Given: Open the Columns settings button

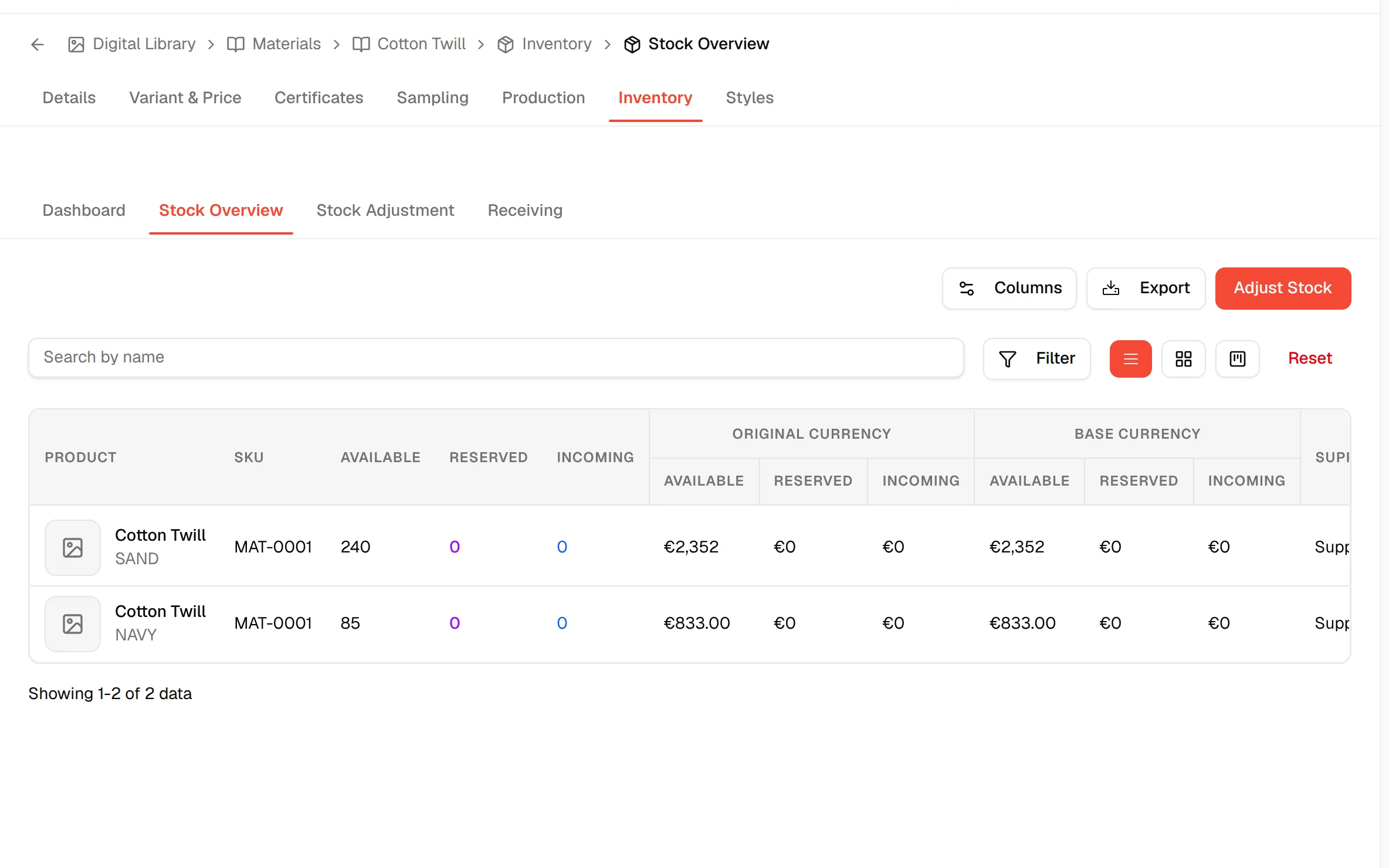Looking at the screenshot, I should click(x=1009, y=288).
